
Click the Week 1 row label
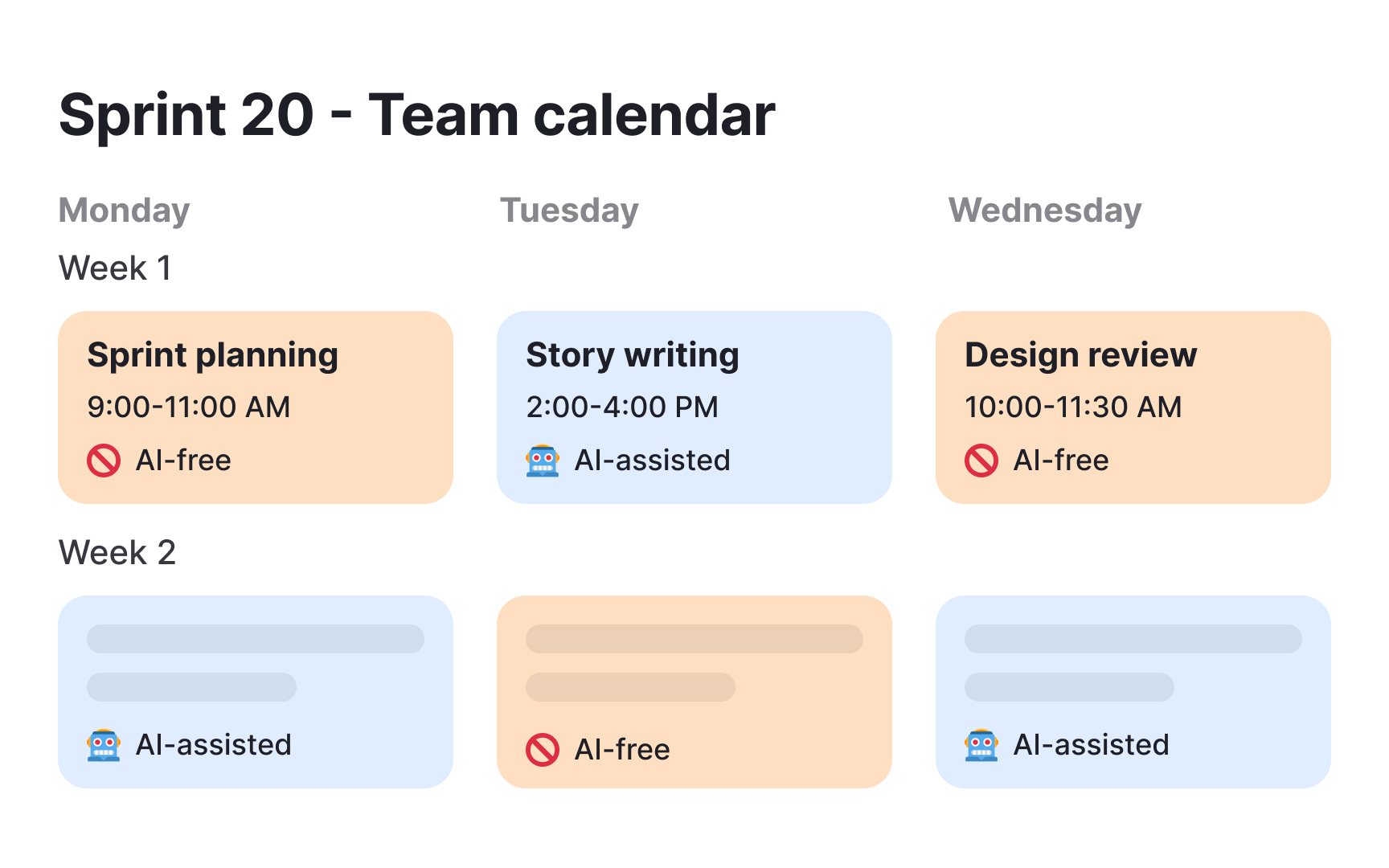(115, 268)
